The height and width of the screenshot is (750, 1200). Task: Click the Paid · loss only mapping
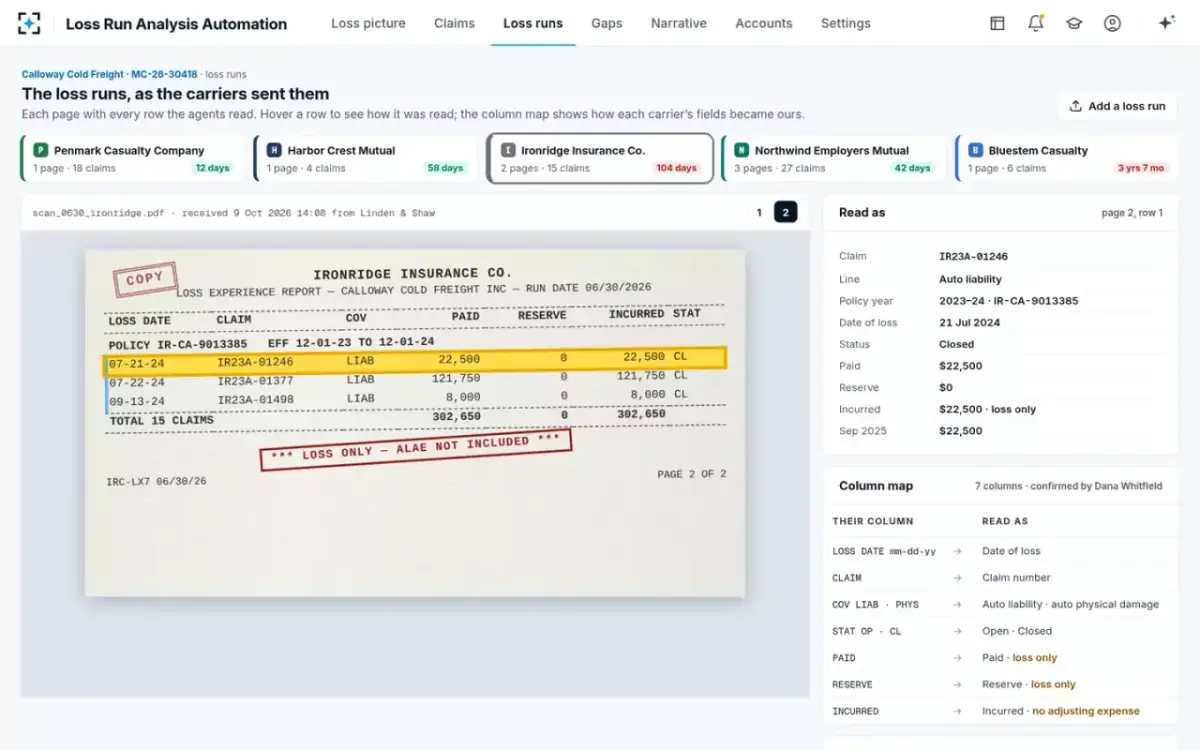point(1019,658)
